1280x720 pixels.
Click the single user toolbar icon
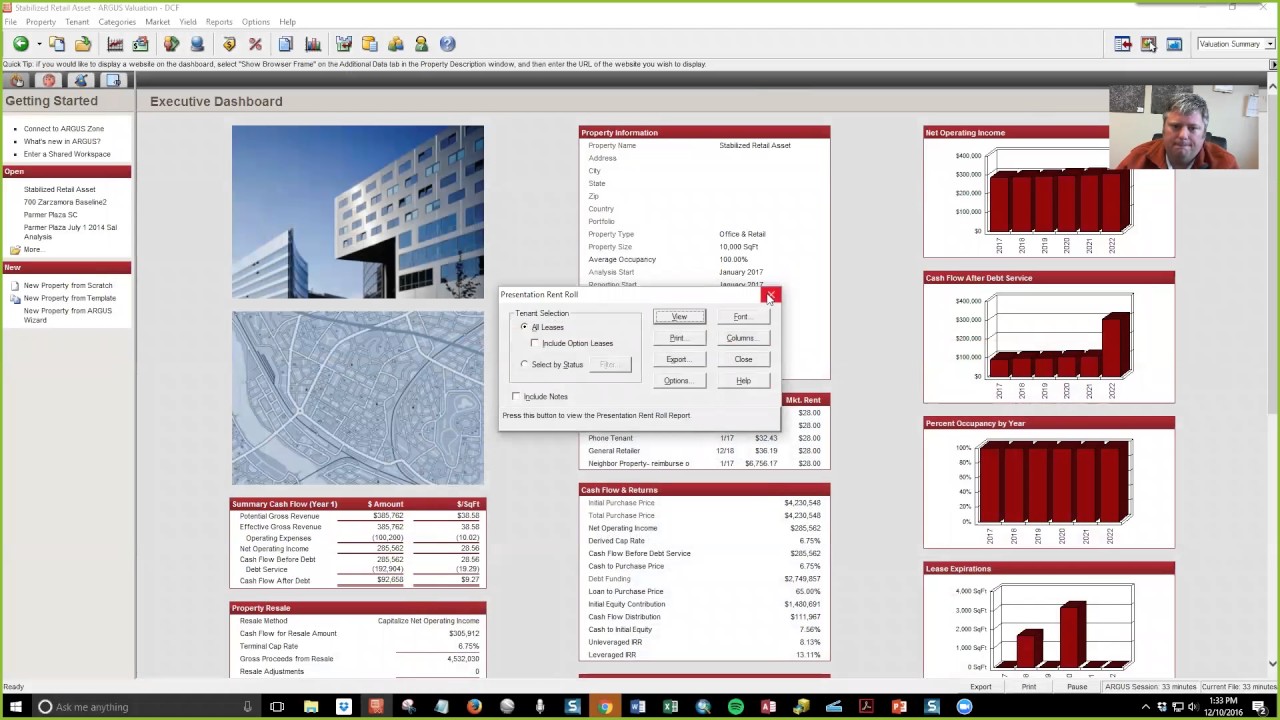[x=421, y=44]
